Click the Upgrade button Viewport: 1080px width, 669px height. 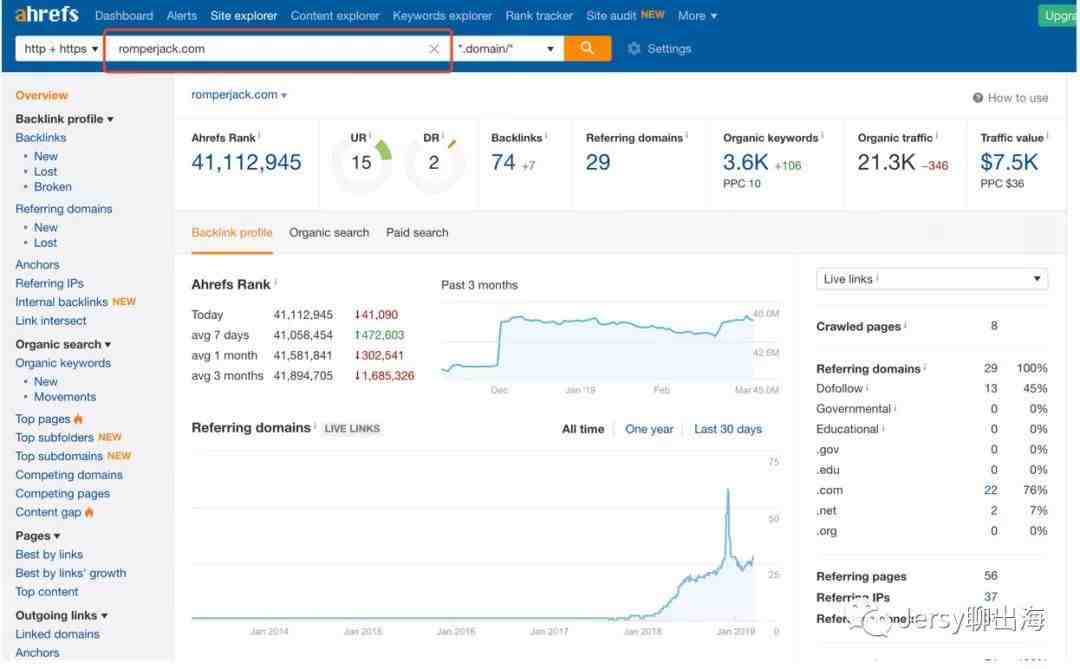(1057, 15)
